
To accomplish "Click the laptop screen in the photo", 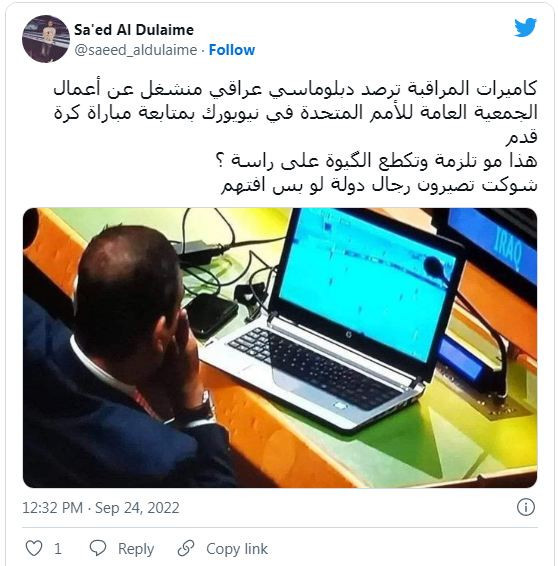I will point(366,280).
